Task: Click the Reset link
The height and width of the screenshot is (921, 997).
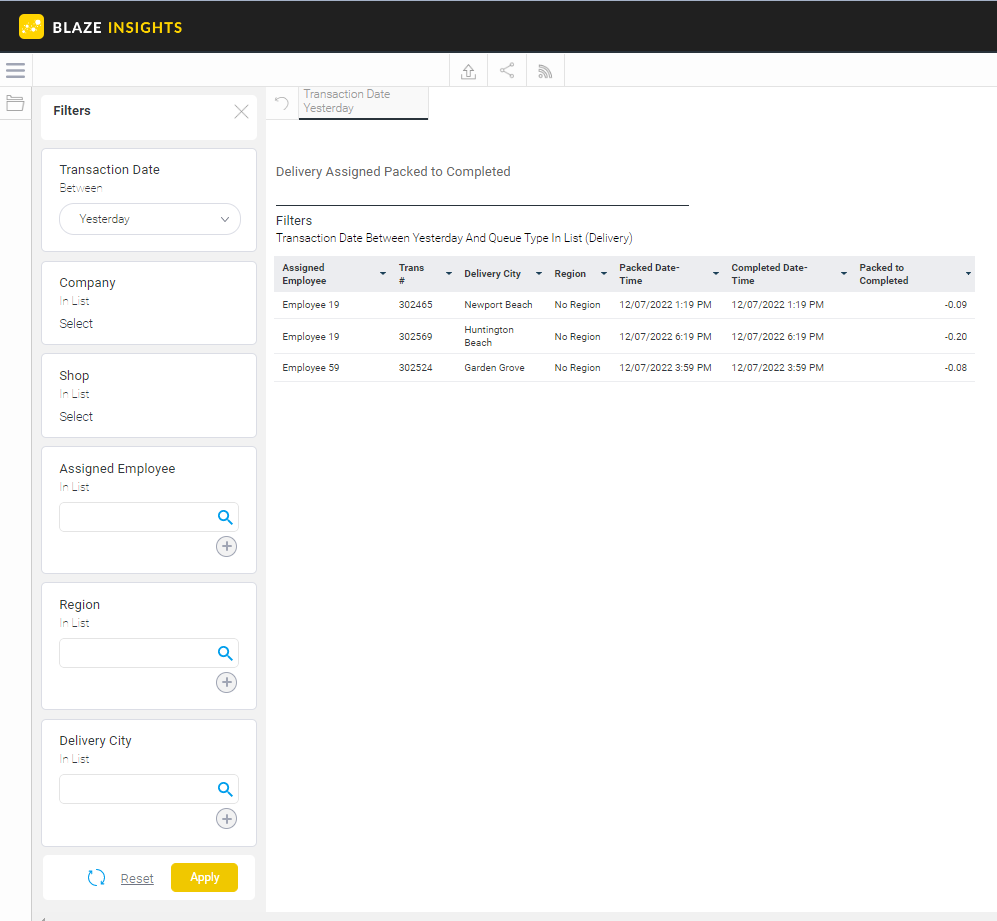Action: point(137,878)
